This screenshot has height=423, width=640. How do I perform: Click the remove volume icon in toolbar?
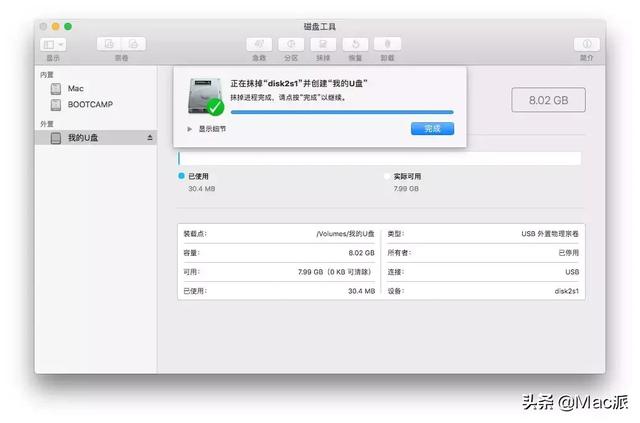[x=133, y=44]
